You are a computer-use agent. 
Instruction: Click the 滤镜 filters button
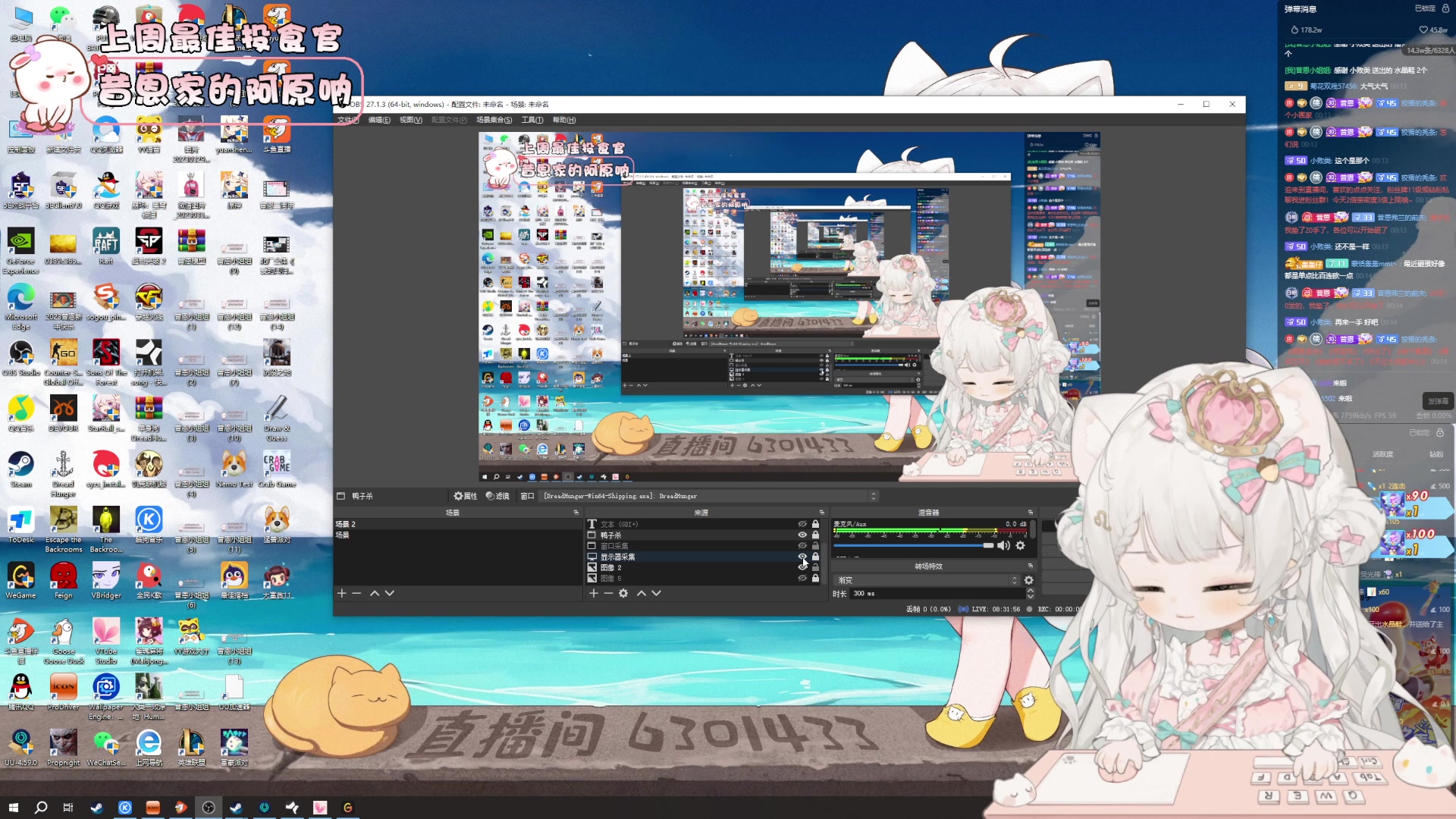pos(497,496)
